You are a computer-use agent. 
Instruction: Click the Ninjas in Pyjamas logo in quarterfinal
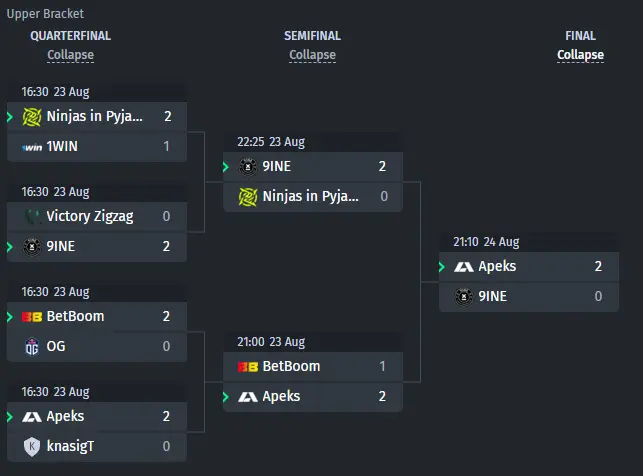pyautogui.click(x=32, y=117)
